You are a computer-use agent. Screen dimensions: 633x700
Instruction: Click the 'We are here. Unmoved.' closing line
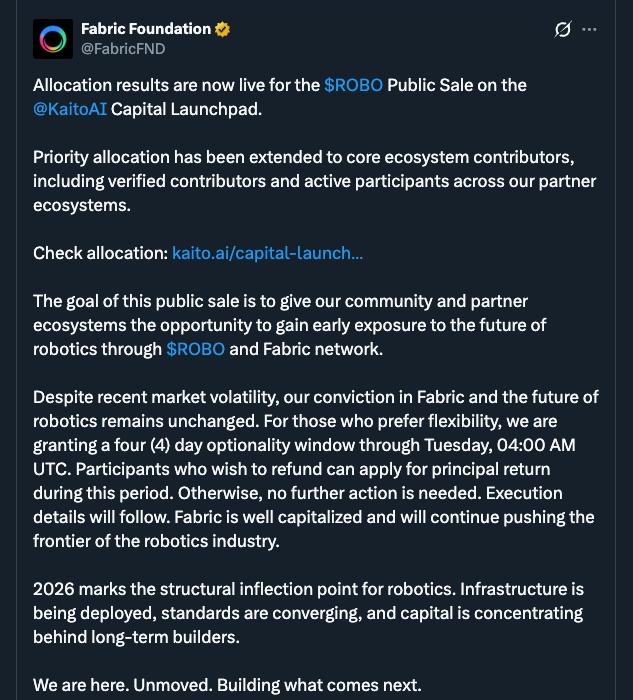click(227, 685)
